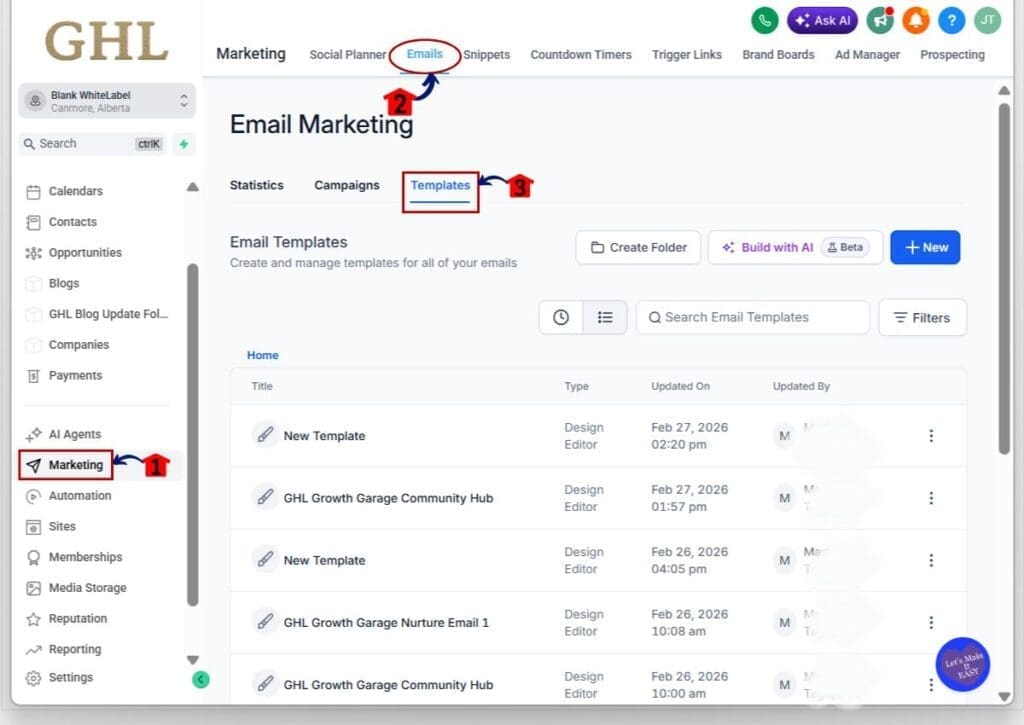
Task: Click the Home breadcrumb link
Action: pyautogui.click(x=263, y=355)
